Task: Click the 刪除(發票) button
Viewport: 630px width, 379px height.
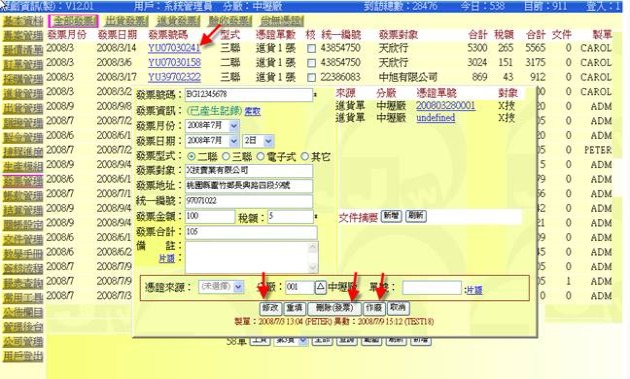Action: tap(334, 308)
